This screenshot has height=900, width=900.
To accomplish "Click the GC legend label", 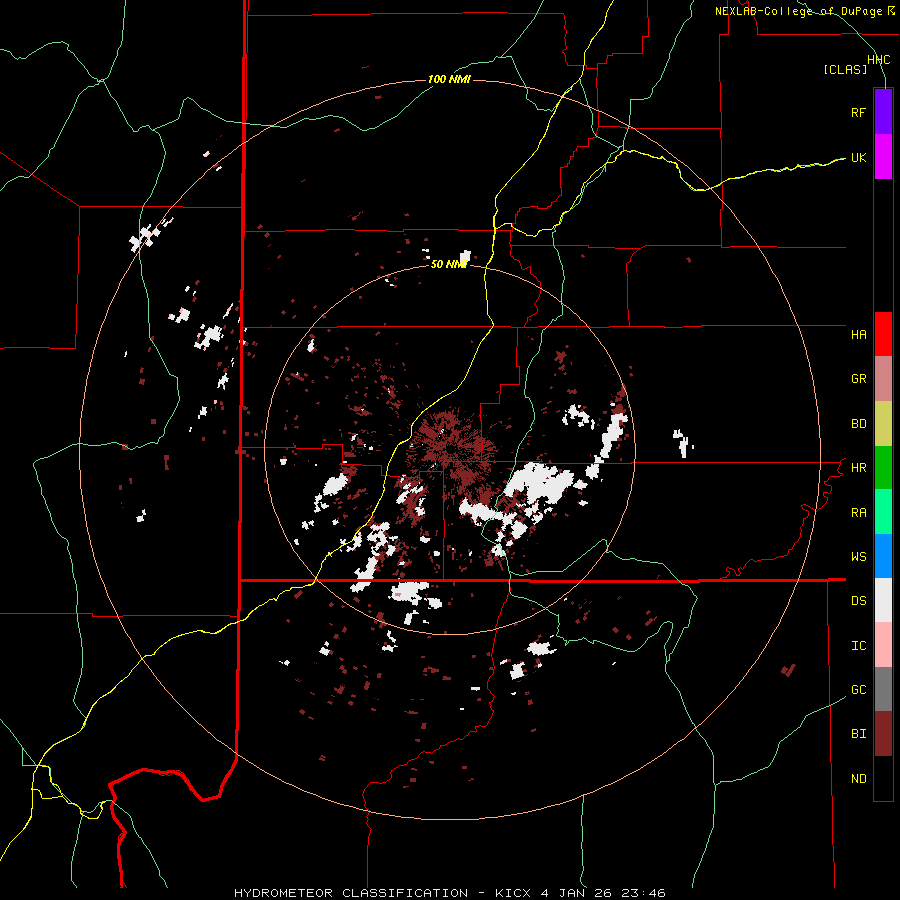I will point(858,690).
